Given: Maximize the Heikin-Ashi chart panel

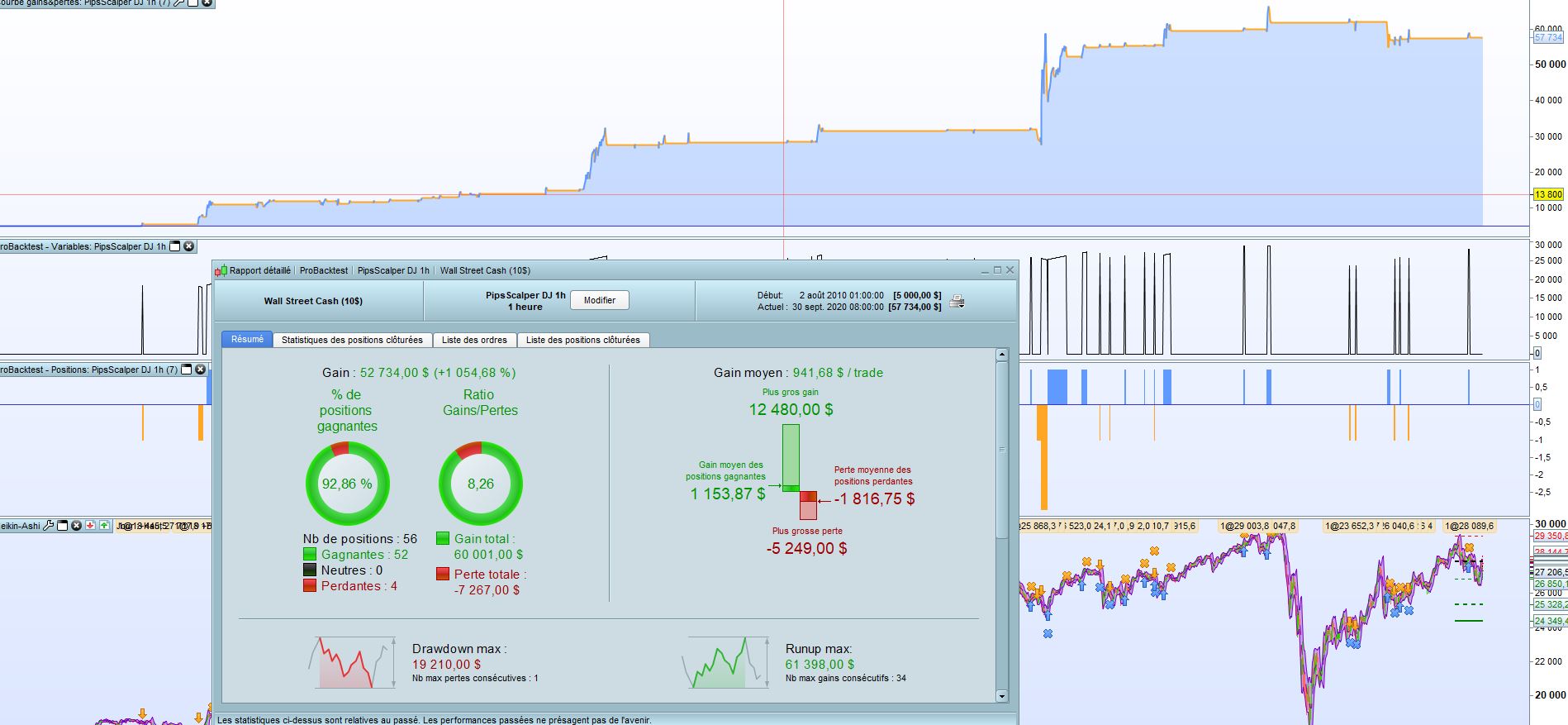Looking at the screenshot, I should [63, 525].
